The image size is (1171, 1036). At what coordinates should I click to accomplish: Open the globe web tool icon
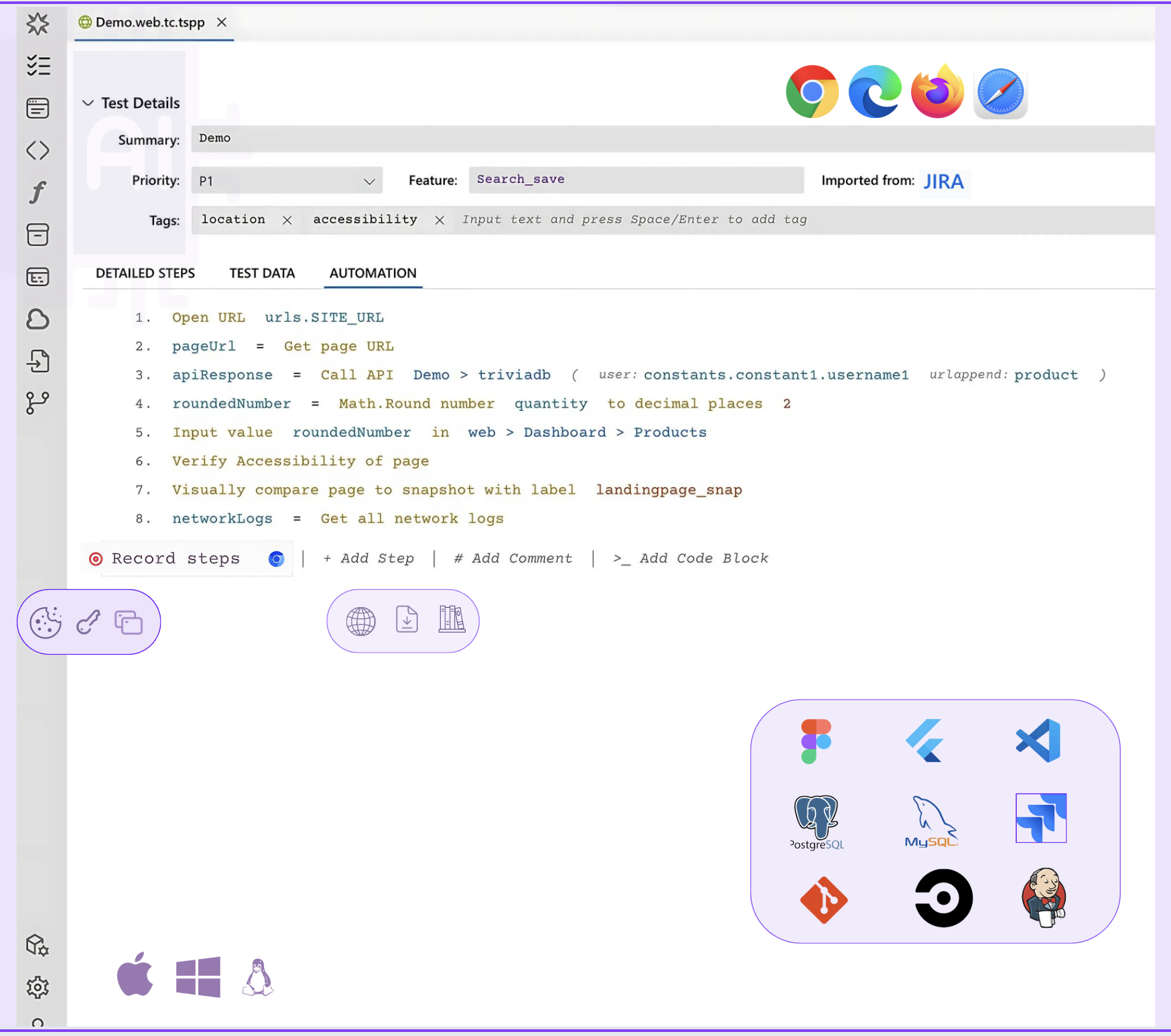tap(360, 621)
